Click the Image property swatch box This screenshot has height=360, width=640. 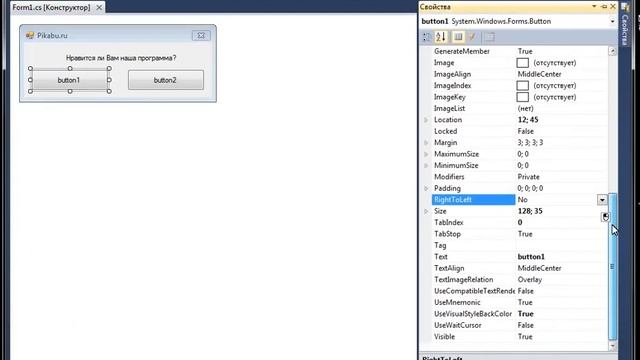pyautogui.click(x=522, y=63)
